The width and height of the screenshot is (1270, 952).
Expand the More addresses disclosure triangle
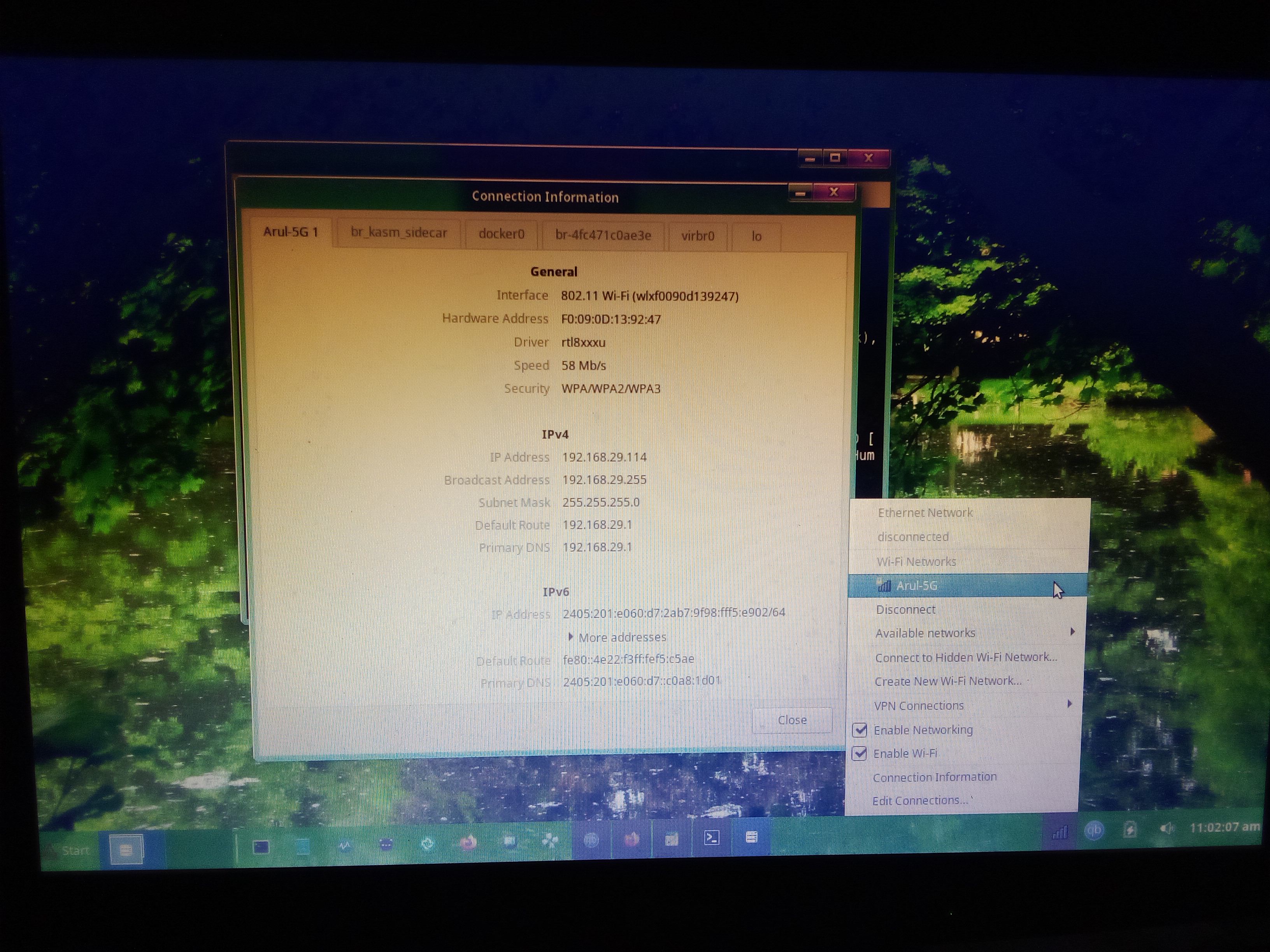pyautogui.click(x=570, y=636)
